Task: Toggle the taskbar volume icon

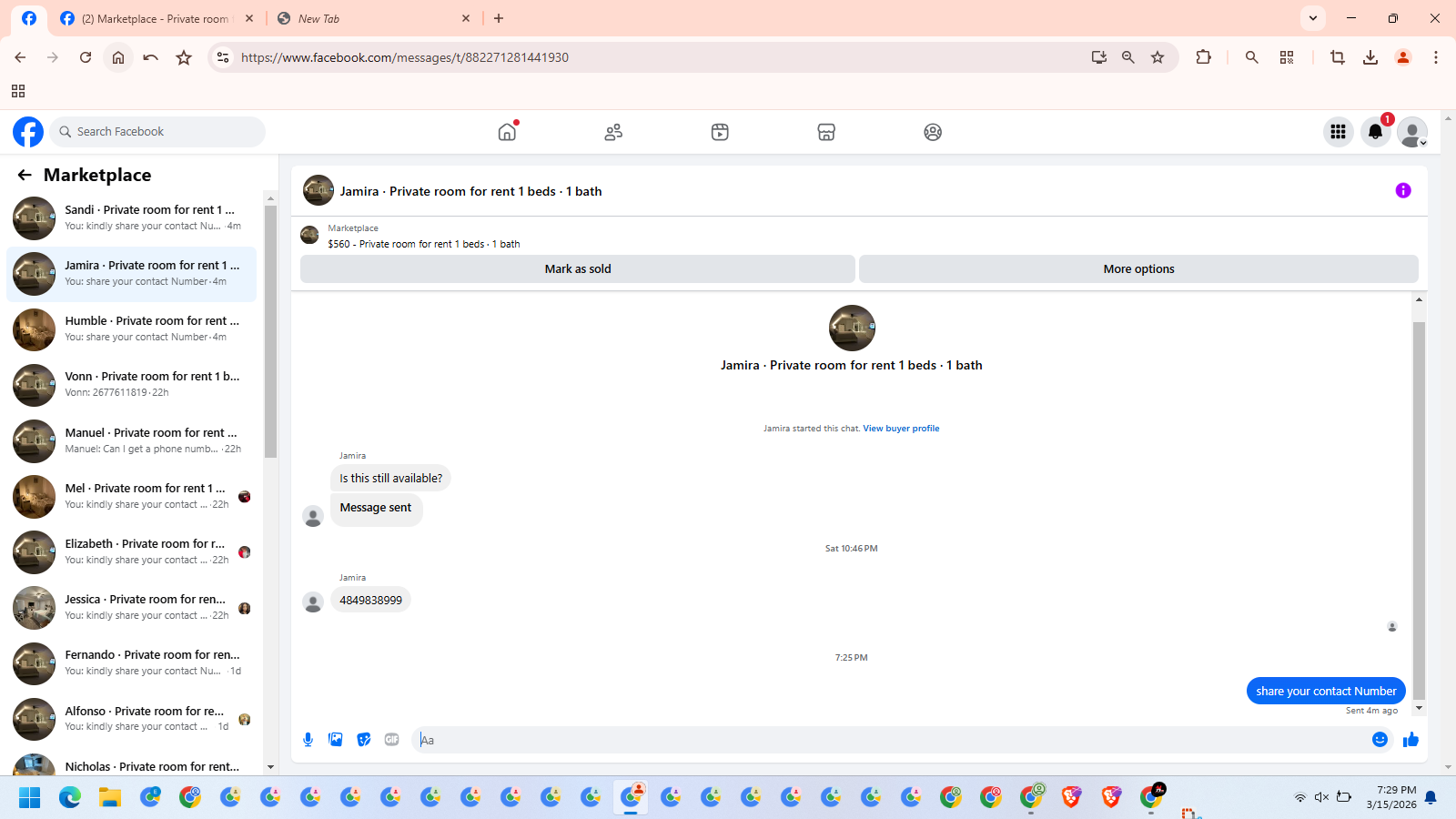Action: point(1321,797)
